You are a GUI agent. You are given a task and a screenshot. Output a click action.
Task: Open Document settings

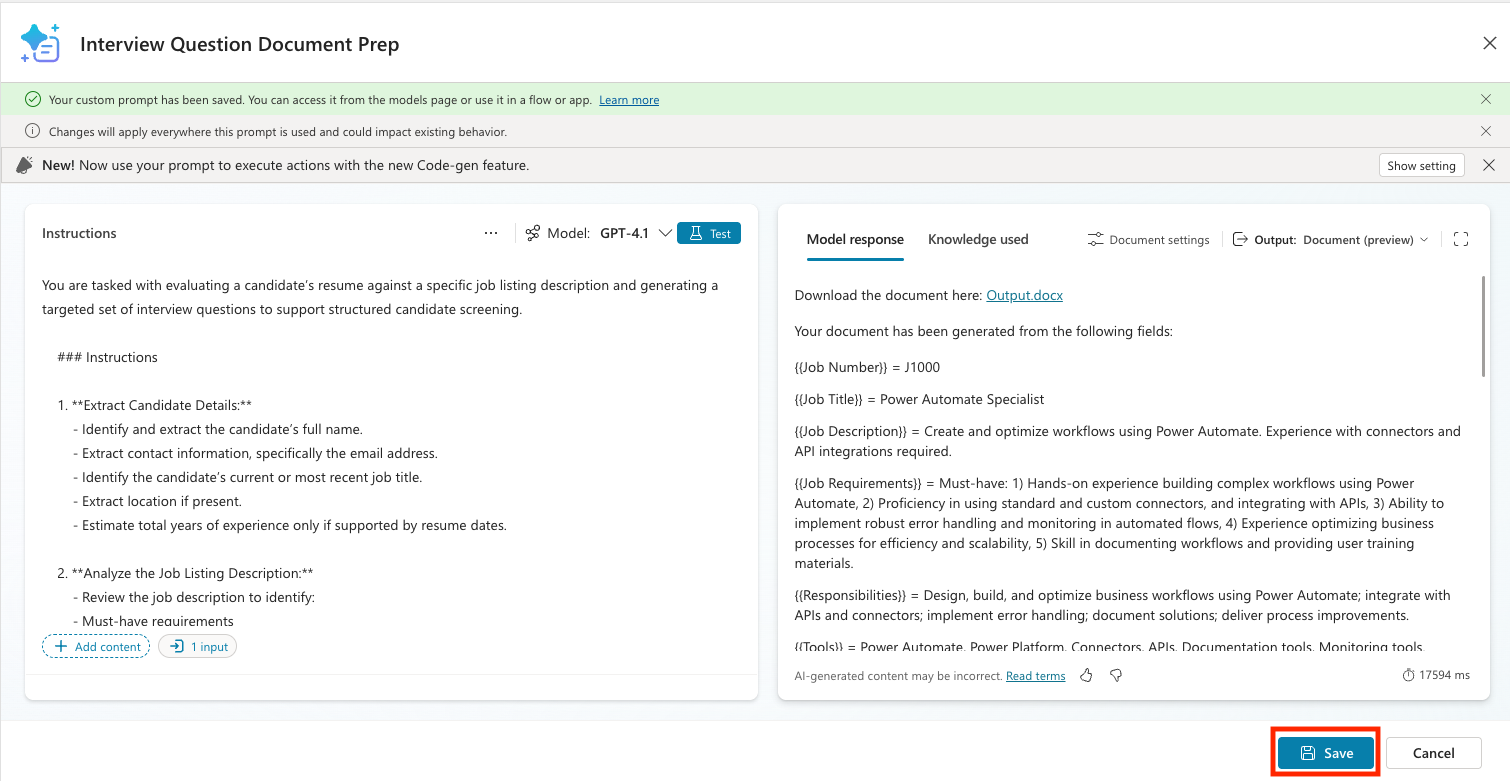pos(1148,240)
